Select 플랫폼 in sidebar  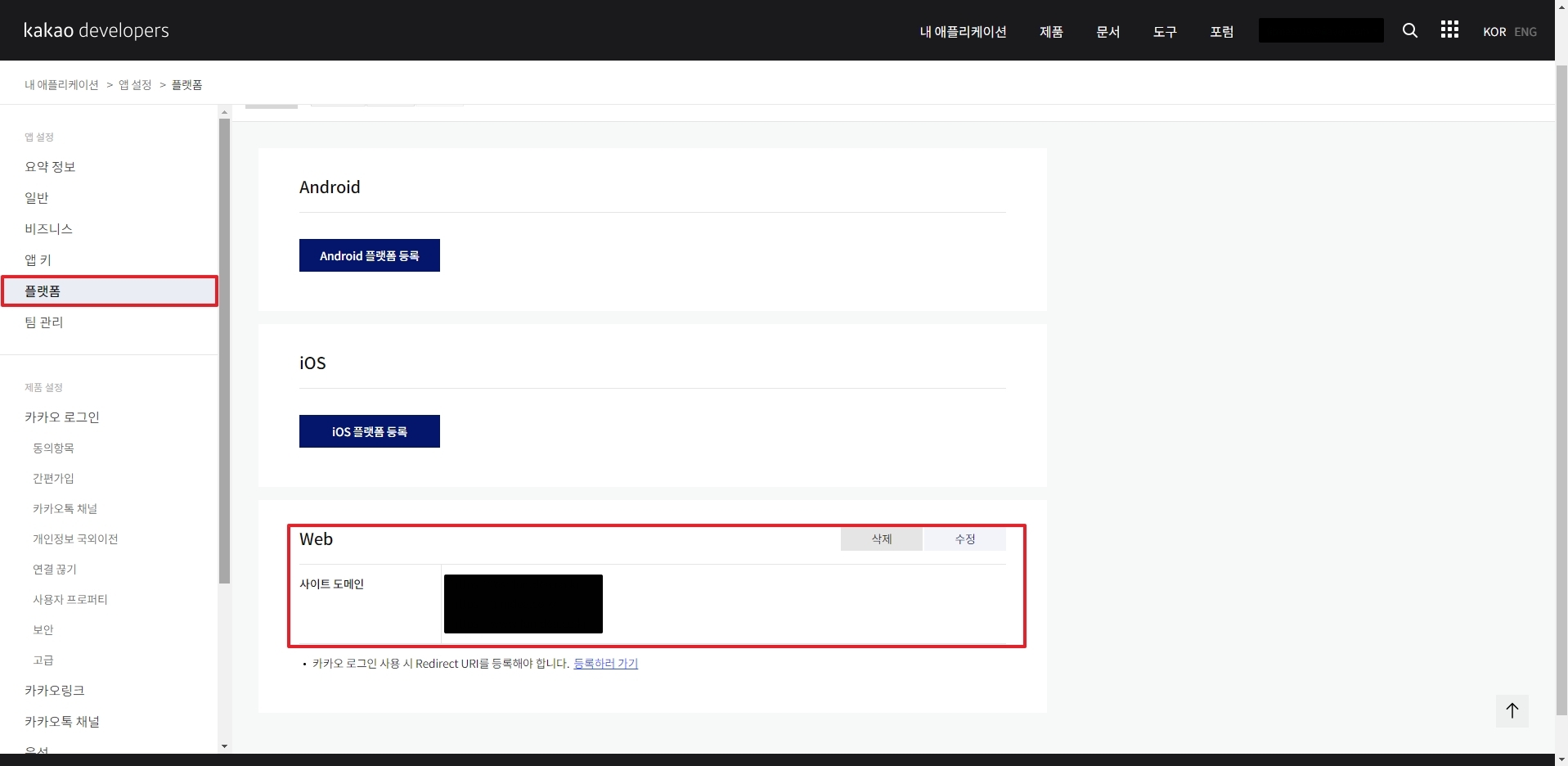[x=110, y=291]
